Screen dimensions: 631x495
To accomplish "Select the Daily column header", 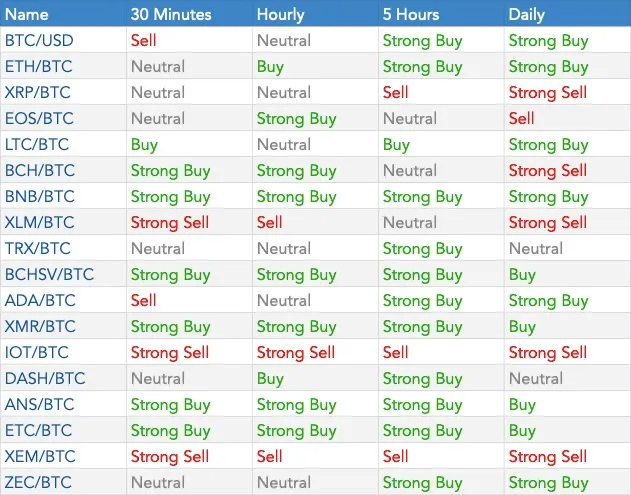I will pos(526,14).
